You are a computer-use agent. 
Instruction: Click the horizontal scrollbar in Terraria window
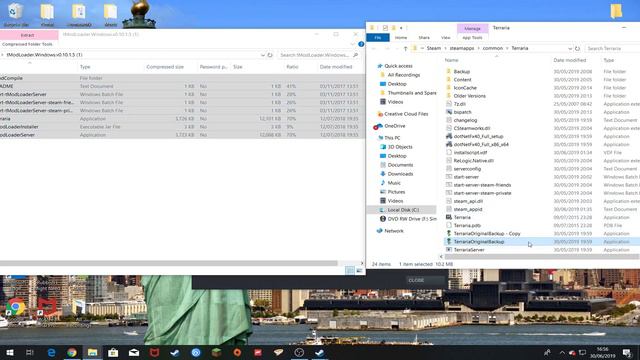coord(542,257)
